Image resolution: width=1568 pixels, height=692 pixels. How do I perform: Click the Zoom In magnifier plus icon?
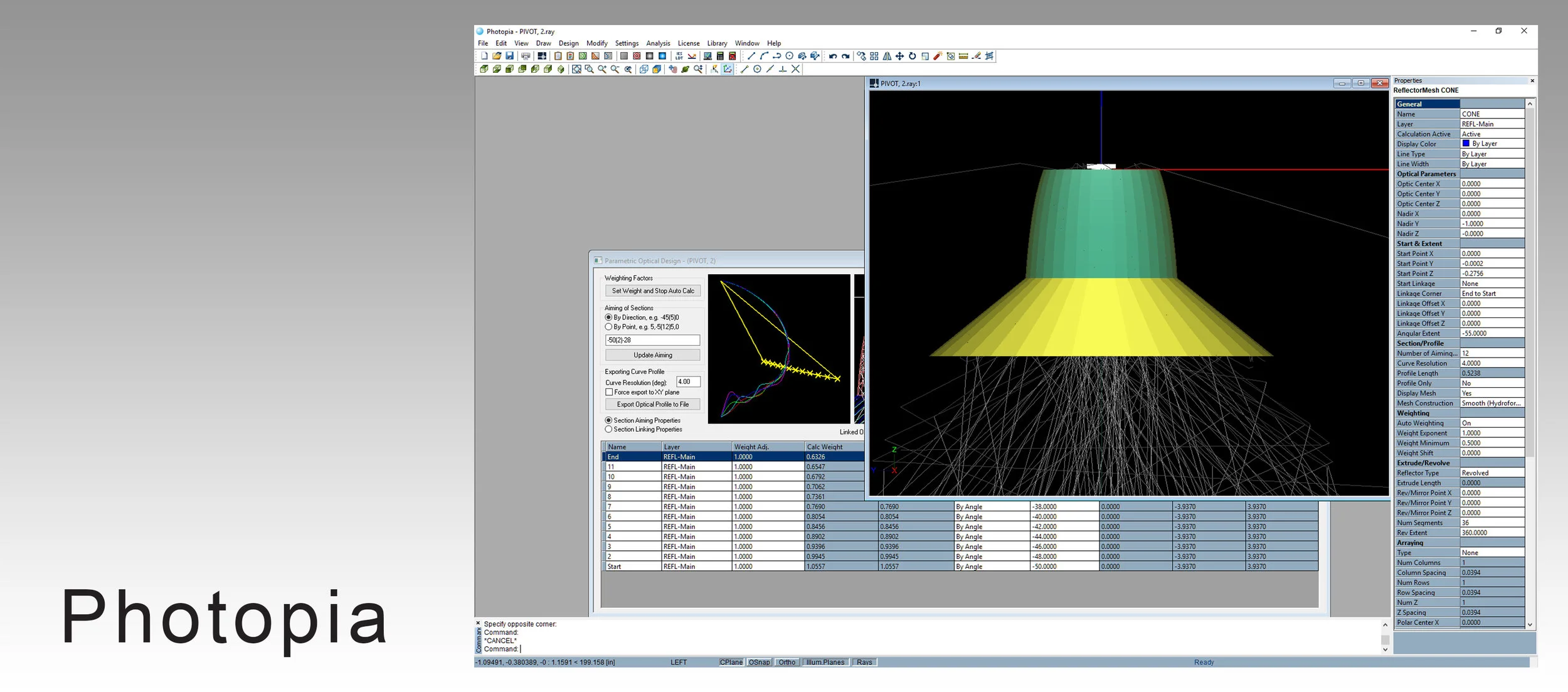pos(602,69)
